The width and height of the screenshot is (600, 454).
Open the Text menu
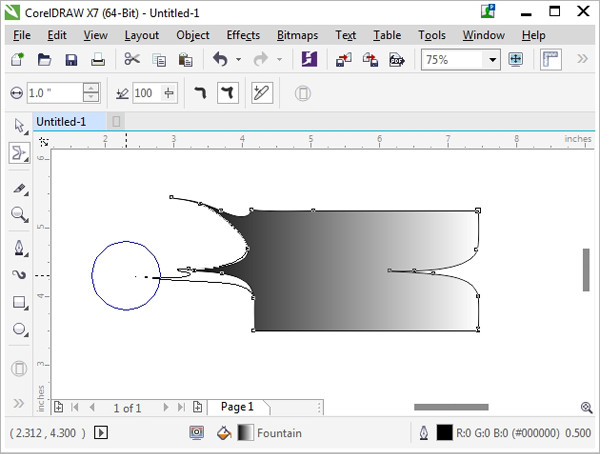tap(346, 35)
